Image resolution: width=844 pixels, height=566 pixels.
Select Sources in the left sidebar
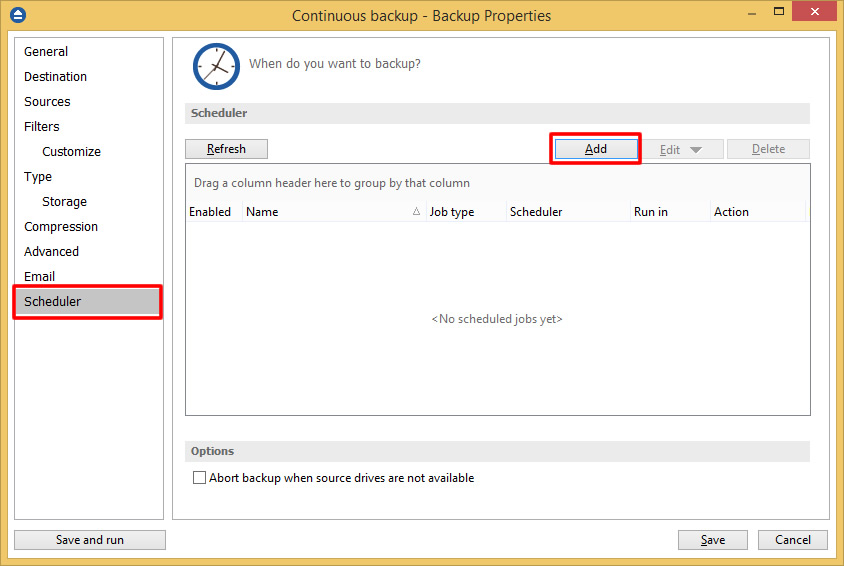click(x=47, y=101)
